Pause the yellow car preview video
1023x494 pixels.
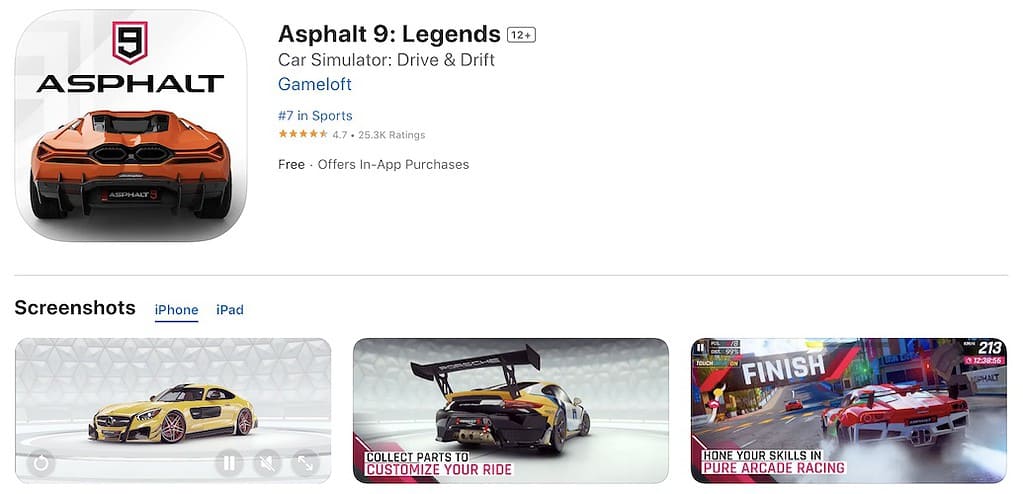tap(229, 463)
